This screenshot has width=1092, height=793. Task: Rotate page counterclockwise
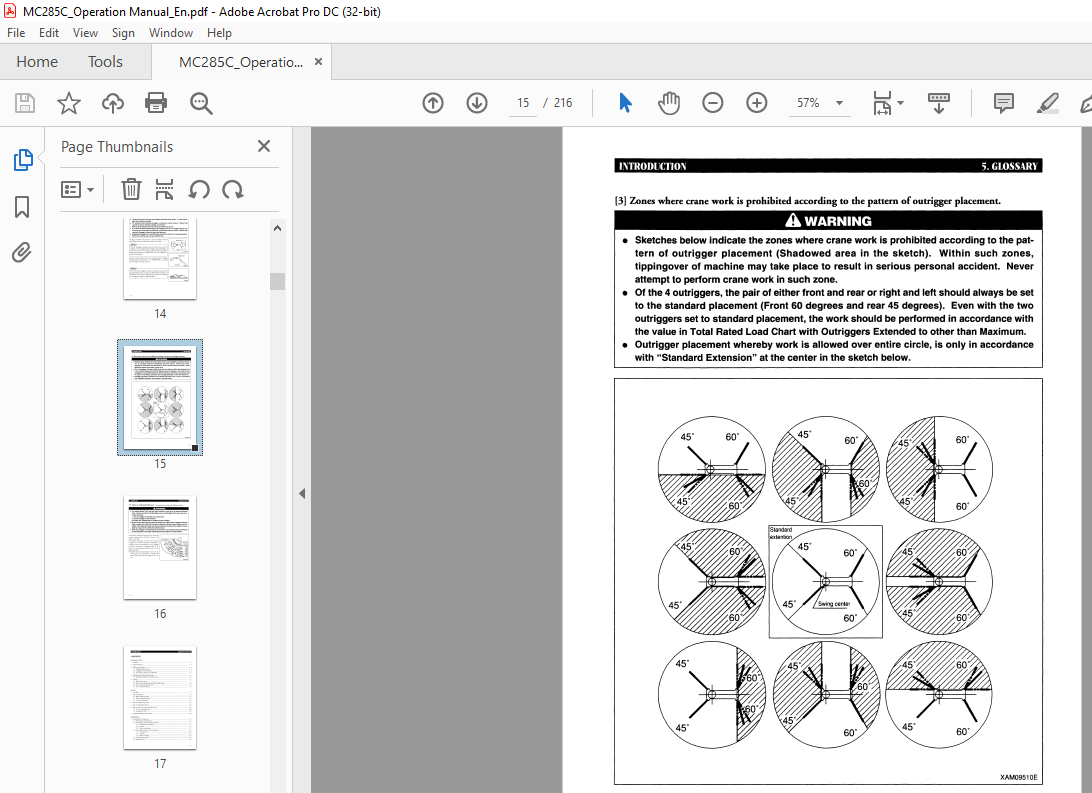click(199, 189)
